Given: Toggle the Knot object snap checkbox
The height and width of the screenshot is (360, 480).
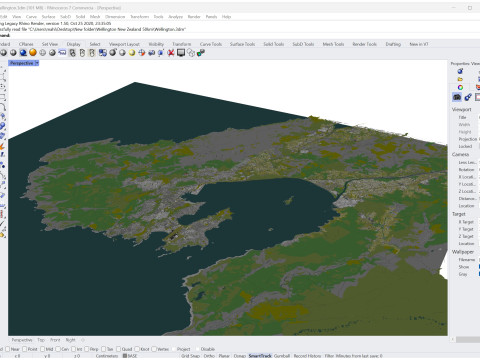Looking at the screenshot, I should click(x=137, y=349).
